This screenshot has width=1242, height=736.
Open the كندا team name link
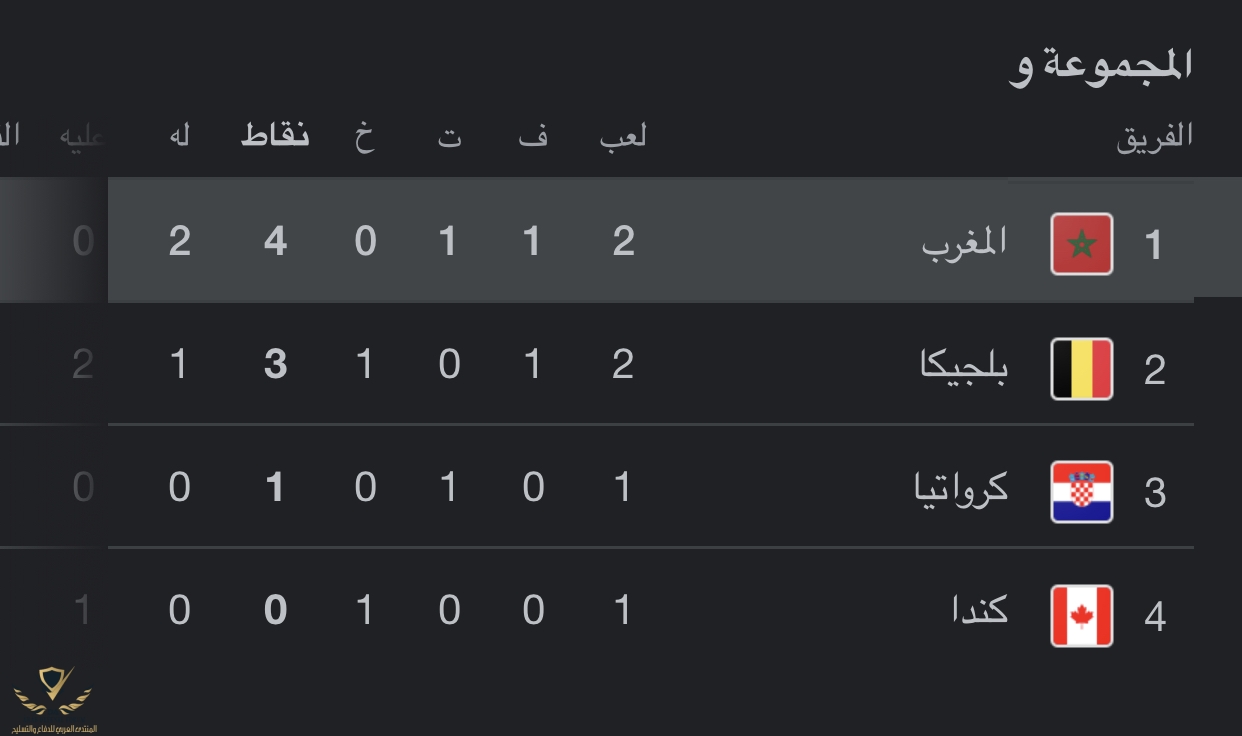[x=980, y=609]
